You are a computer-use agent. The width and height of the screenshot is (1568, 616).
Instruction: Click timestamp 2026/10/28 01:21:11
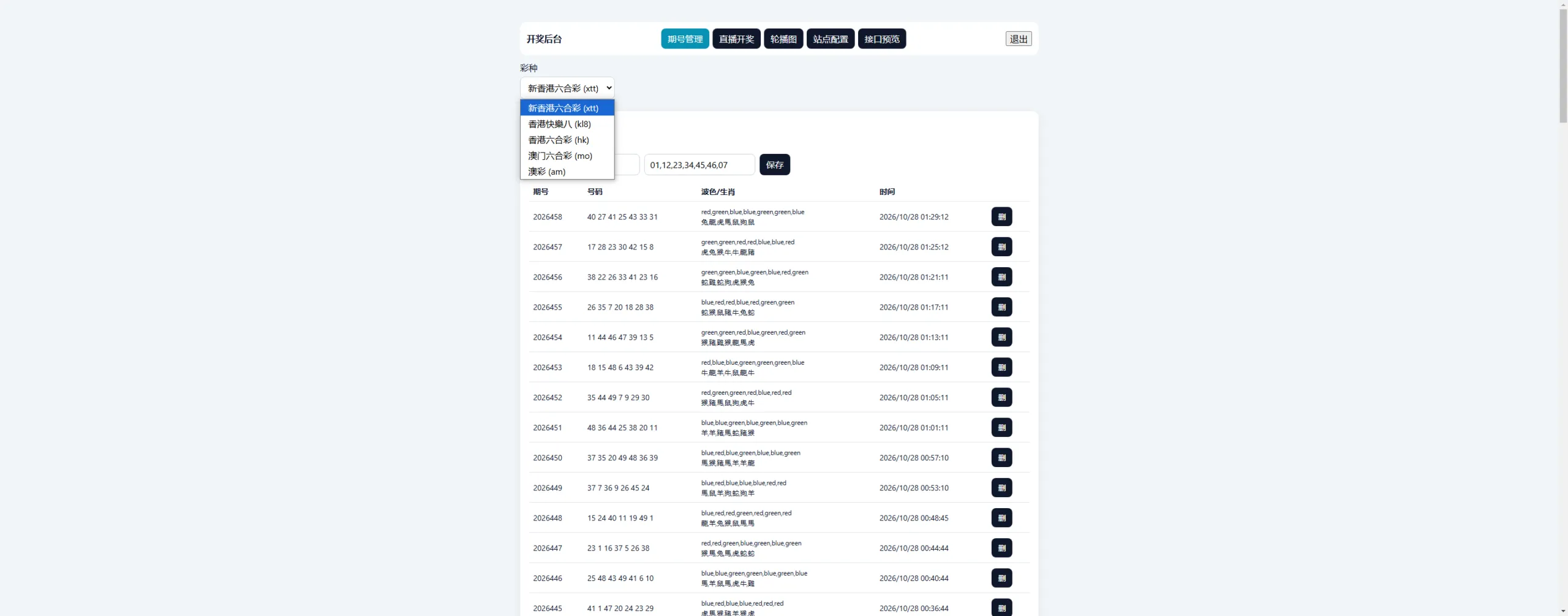pyautogui.click(x=914, y=276)
